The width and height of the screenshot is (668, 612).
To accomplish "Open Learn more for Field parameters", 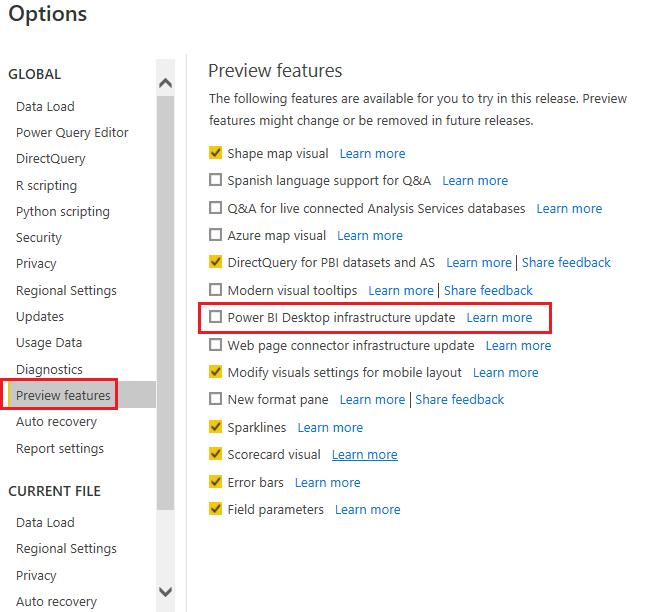I will (x=368, y=509).
